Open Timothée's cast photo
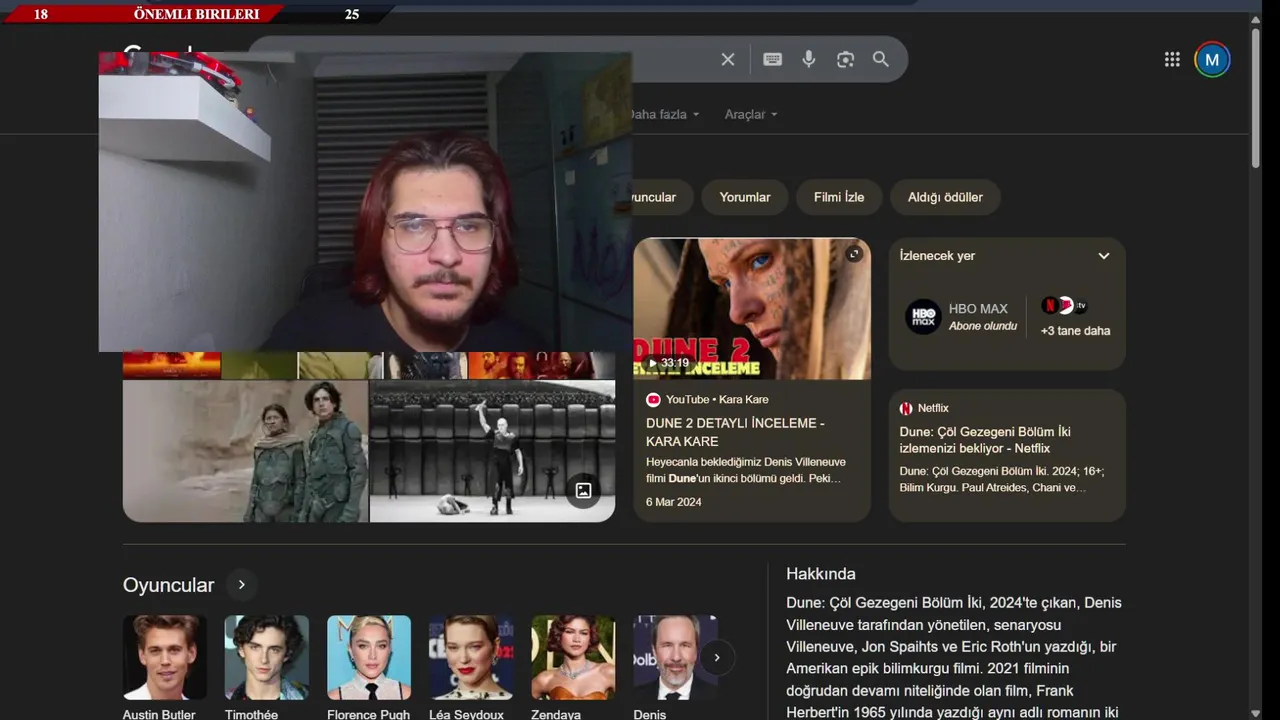 [267, 657]
